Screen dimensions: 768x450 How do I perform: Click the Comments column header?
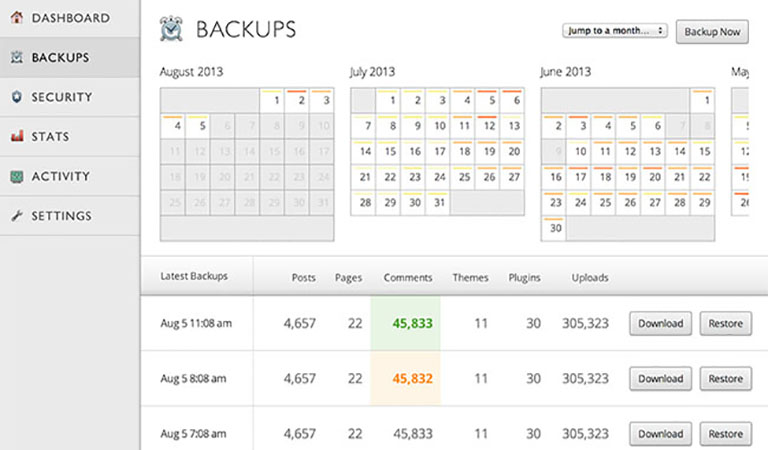tap(408, 278)
